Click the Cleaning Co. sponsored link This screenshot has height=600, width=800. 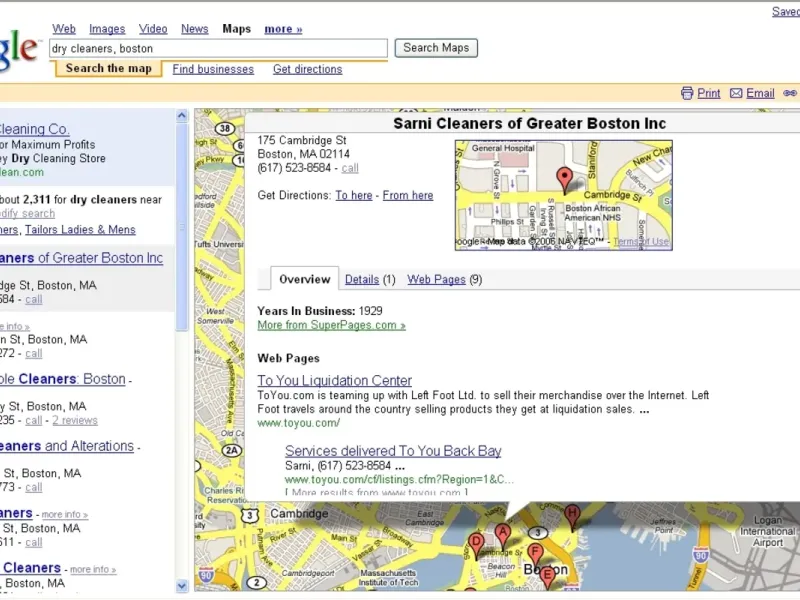[35, 129]
